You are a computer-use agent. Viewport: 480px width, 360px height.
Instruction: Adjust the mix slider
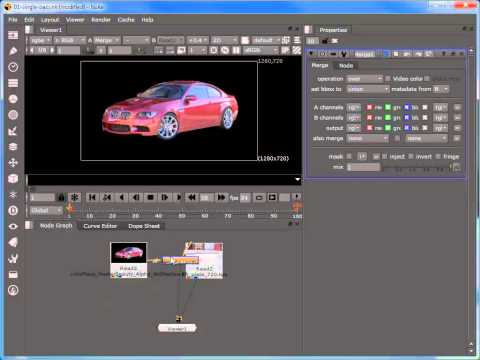point(417,167)
